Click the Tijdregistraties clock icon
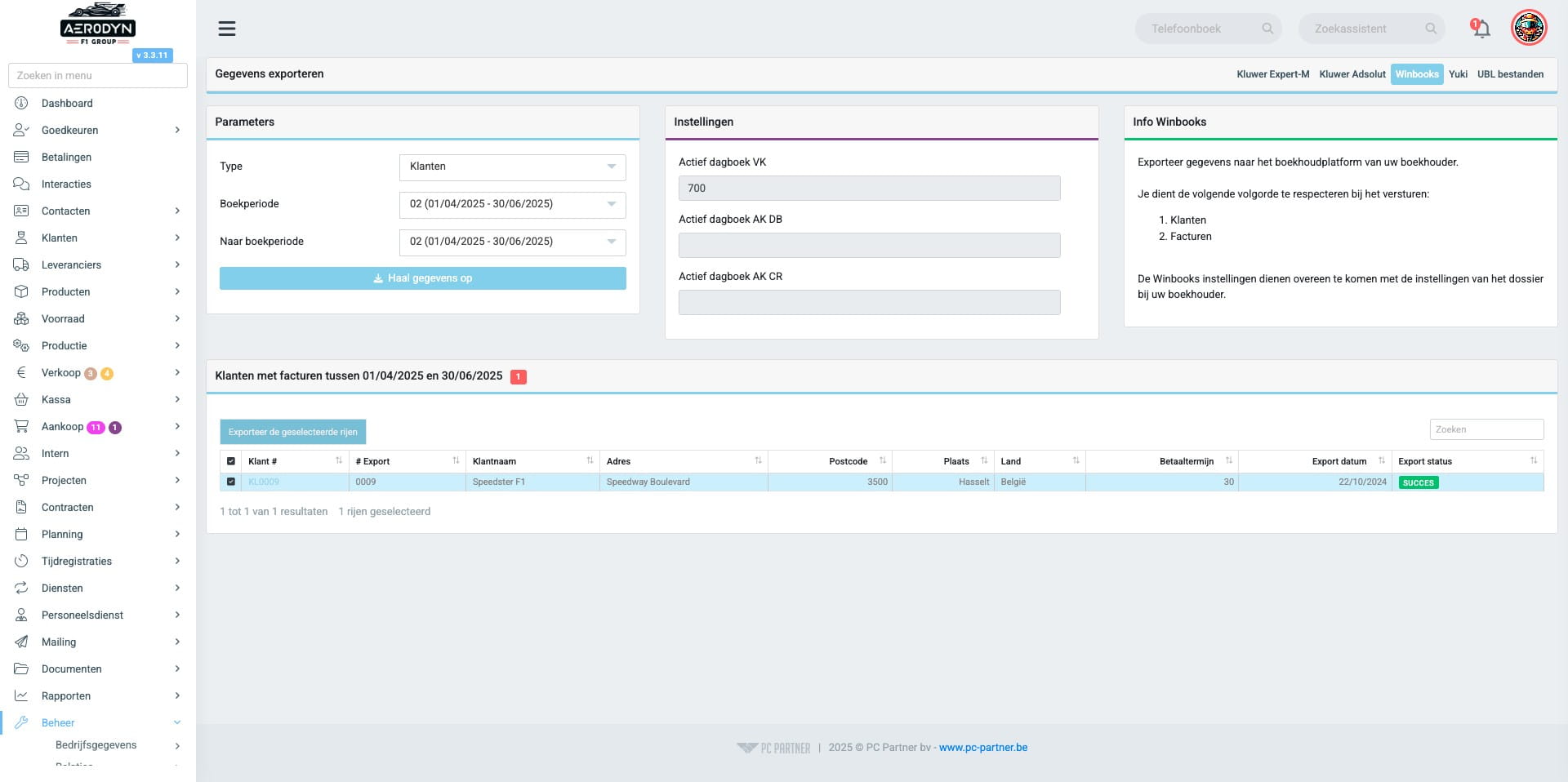1568x782 pixels. point(21,561)
